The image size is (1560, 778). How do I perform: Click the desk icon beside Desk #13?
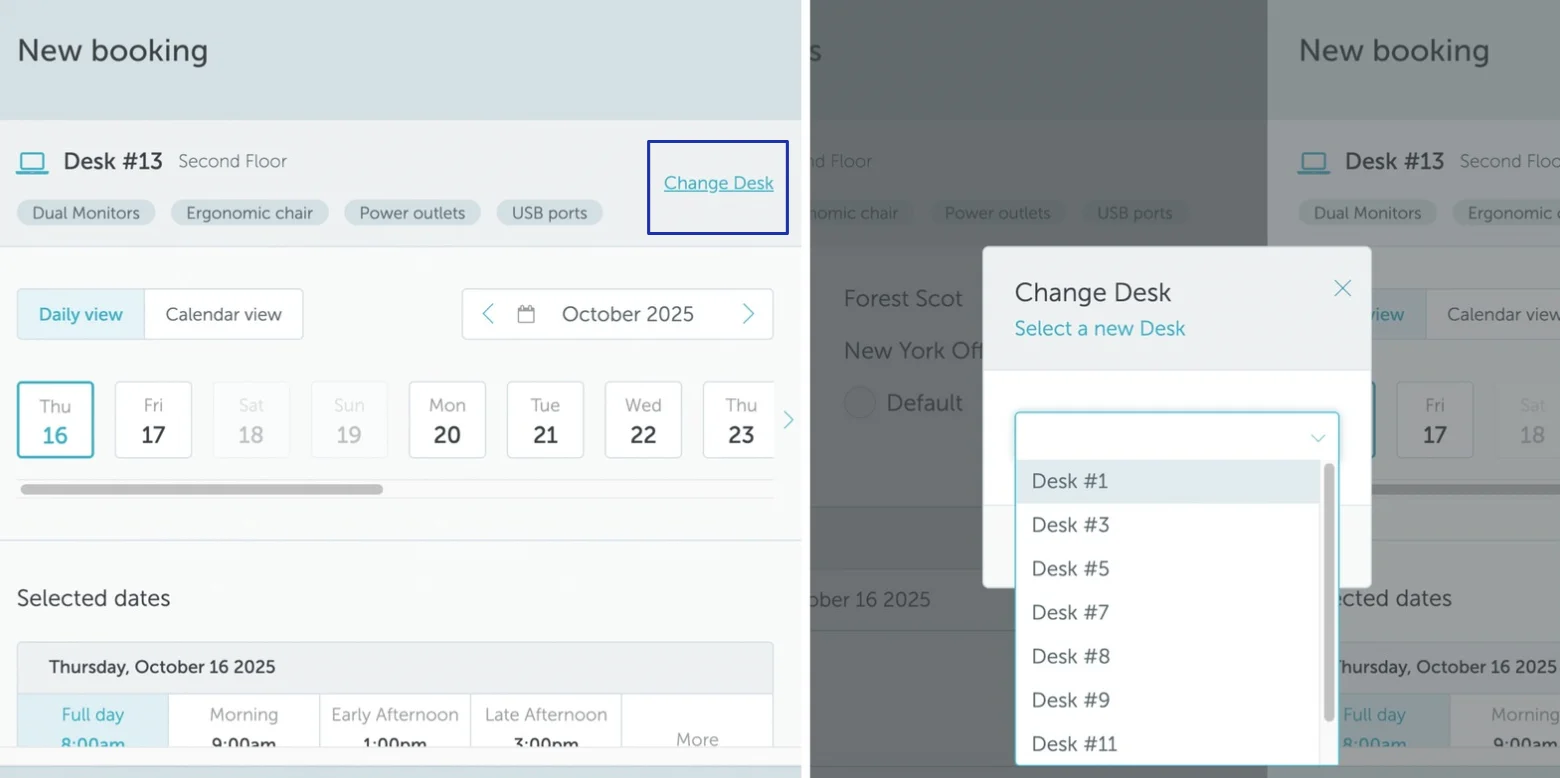pyautogui.click(x=33, y=161)
